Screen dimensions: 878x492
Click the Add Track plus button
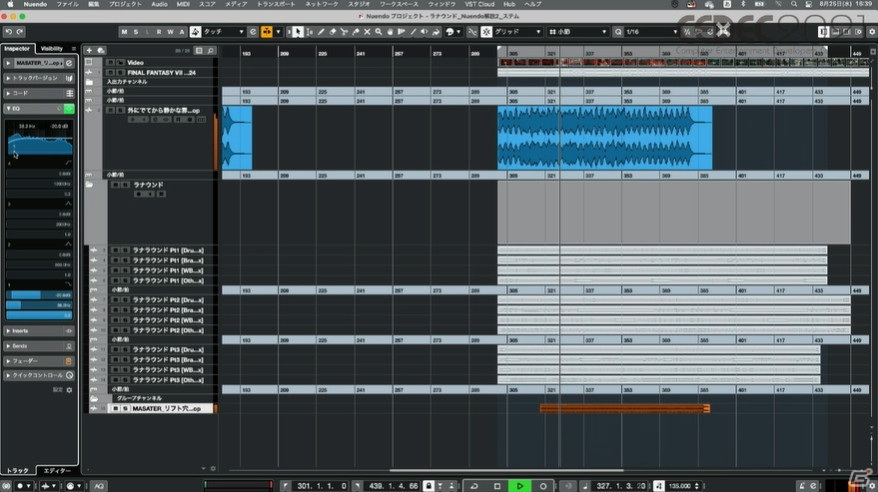90,50
